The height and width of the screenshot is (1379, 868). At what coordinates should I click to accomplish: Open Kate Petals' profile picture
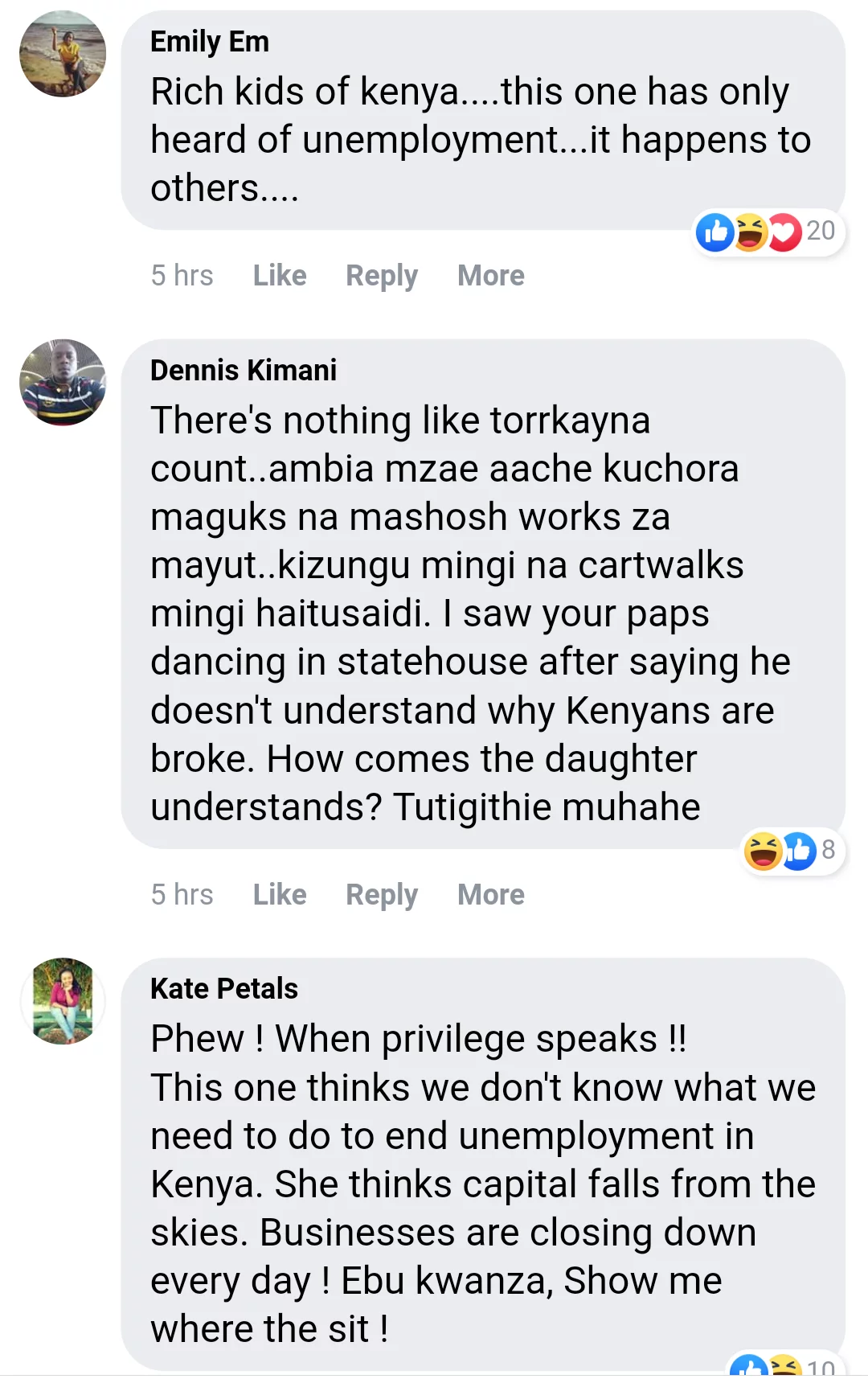[63, 1001]
